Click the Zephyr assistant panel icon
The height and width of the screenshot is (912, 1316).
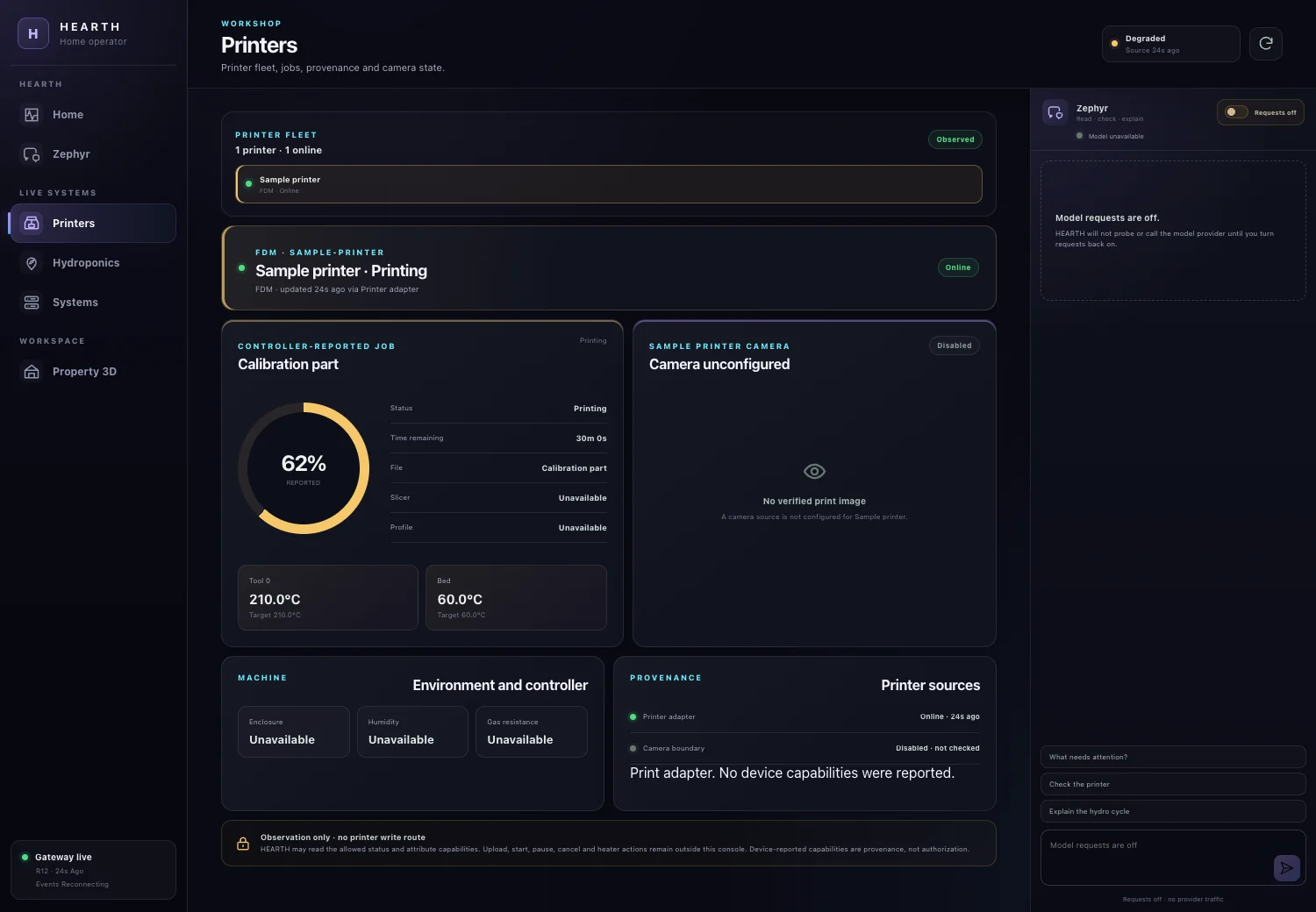[x=1055, y=112]
